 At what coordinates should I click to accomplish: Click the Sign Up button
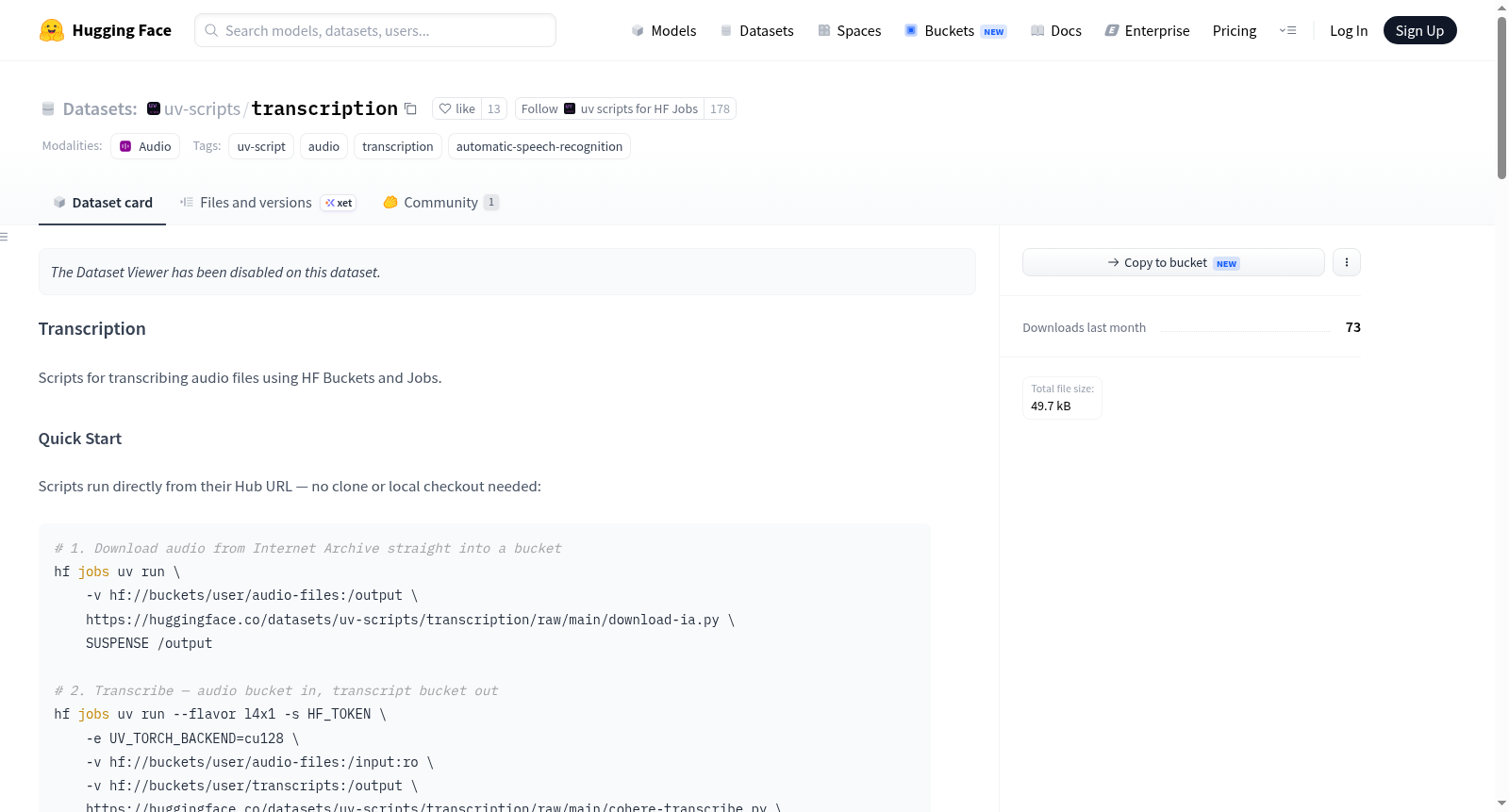click(1419, 30)
